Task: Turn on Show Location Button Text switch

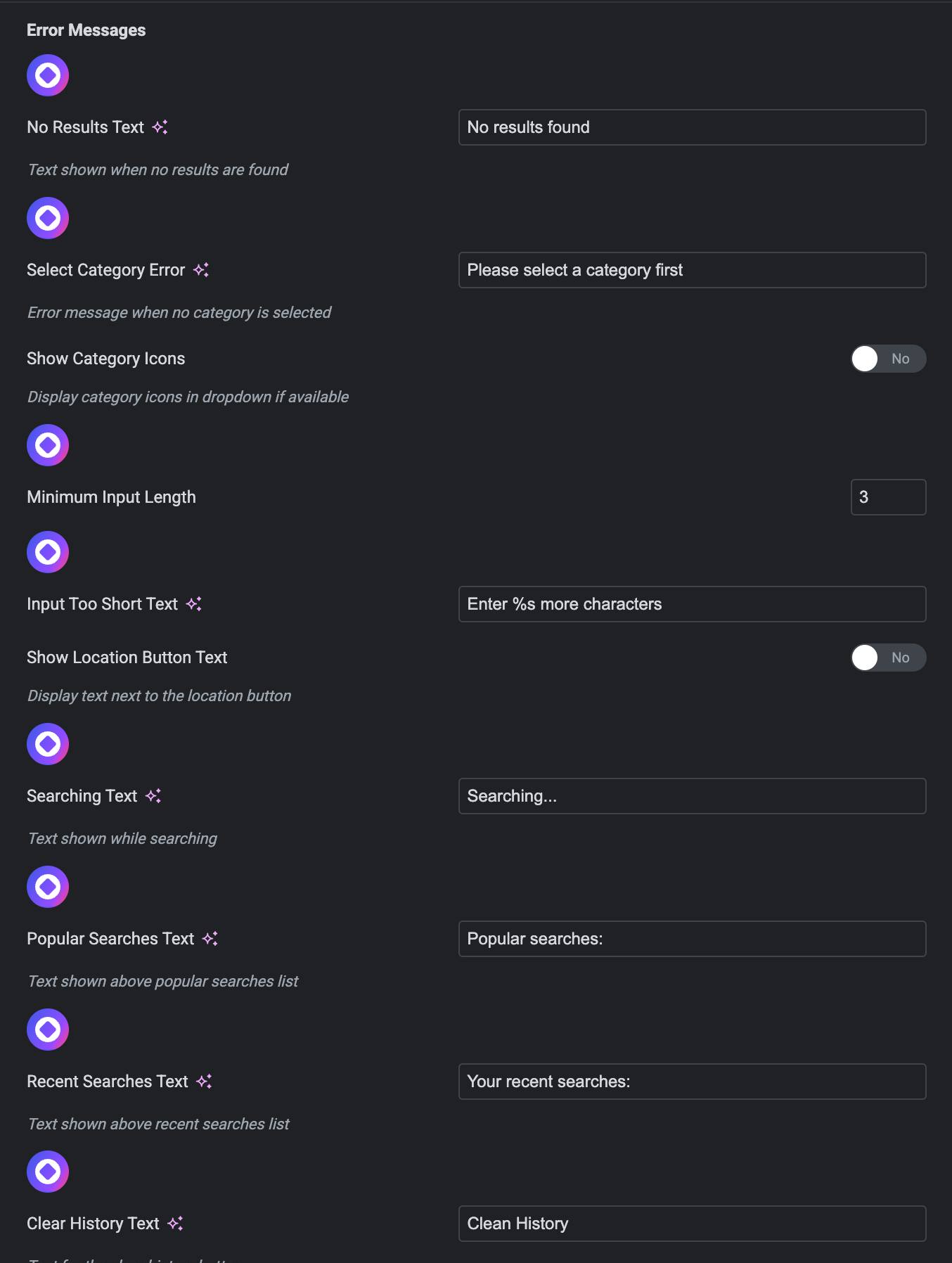Action: (x=888, y=658)
